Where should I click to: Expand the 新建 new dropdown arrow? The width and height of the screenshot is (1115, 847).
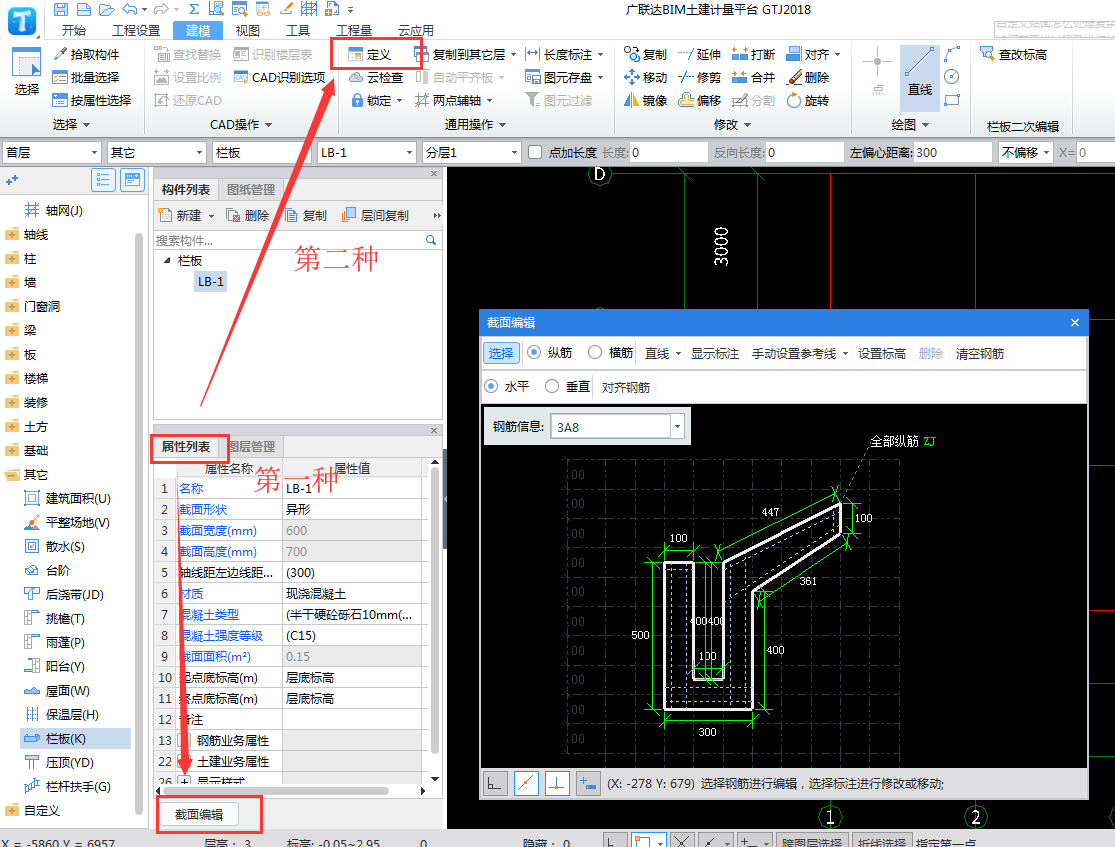[211, 216]
